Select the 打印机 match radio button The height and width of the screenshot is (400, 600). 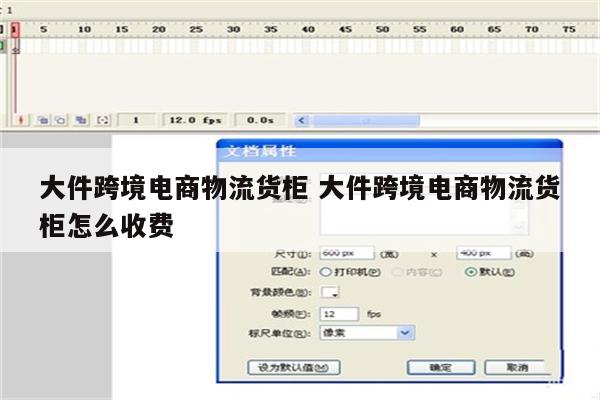(x=325, y=272)
